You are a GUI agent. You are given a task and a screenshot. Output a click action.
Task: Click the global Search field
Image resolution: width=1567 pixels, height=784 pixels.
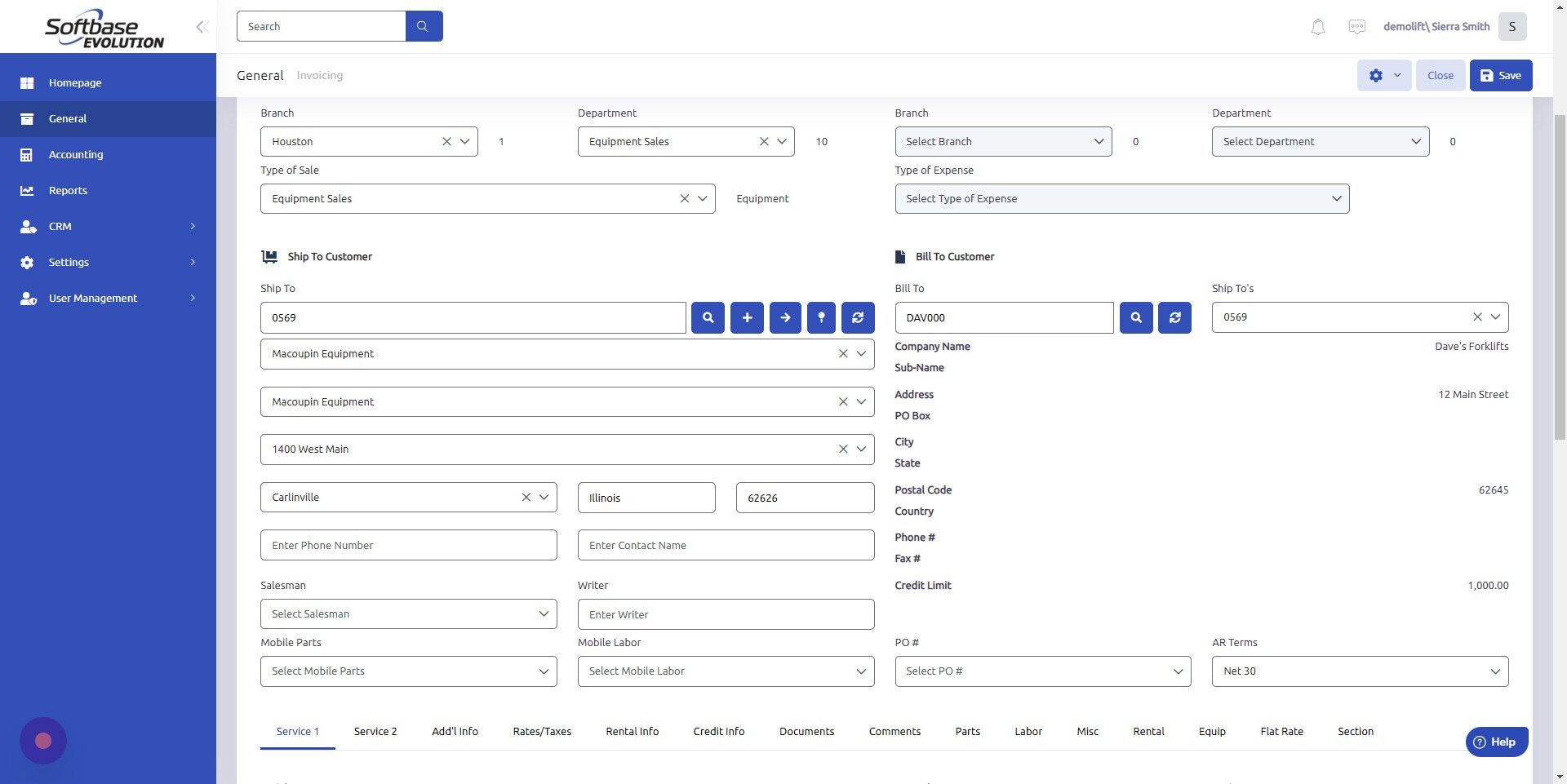(322, 25)
